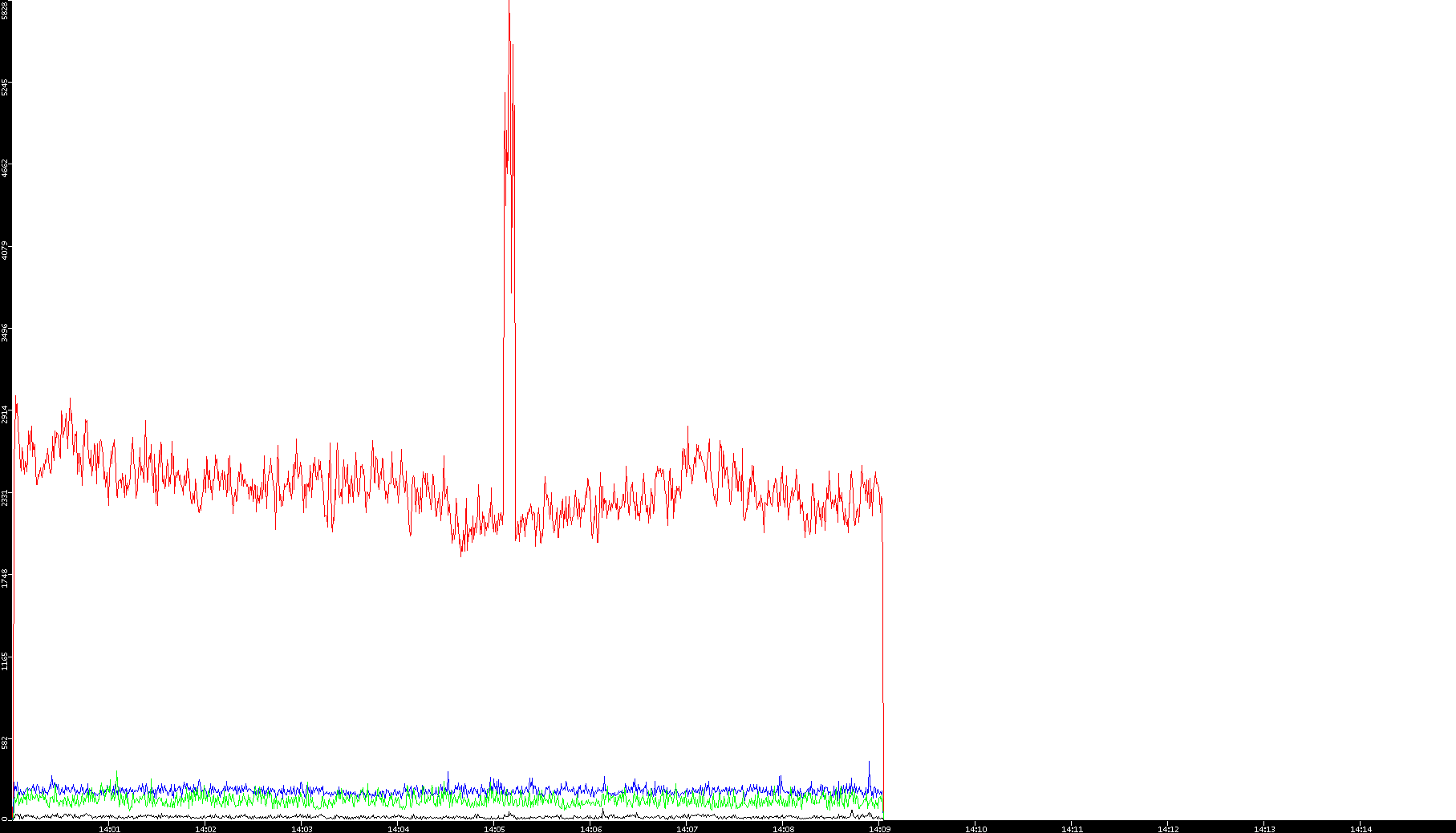Screen dimensions: 1456x833
Task: Click the 582 y-axis label
Action: (x=5, y=742)
